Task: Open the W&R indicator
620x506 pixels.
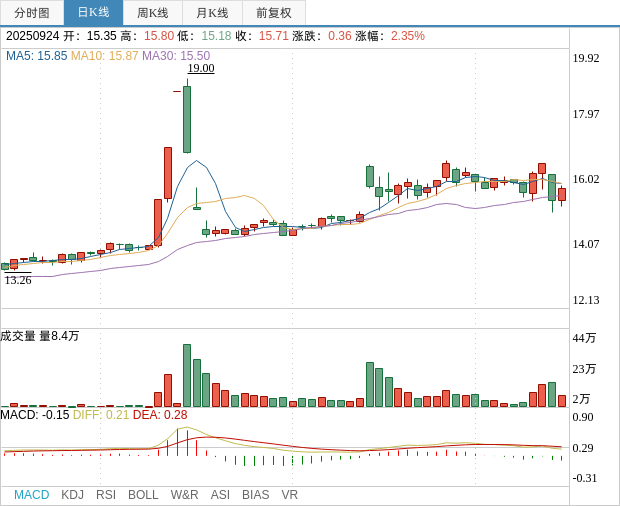Action: click(184, 495)
